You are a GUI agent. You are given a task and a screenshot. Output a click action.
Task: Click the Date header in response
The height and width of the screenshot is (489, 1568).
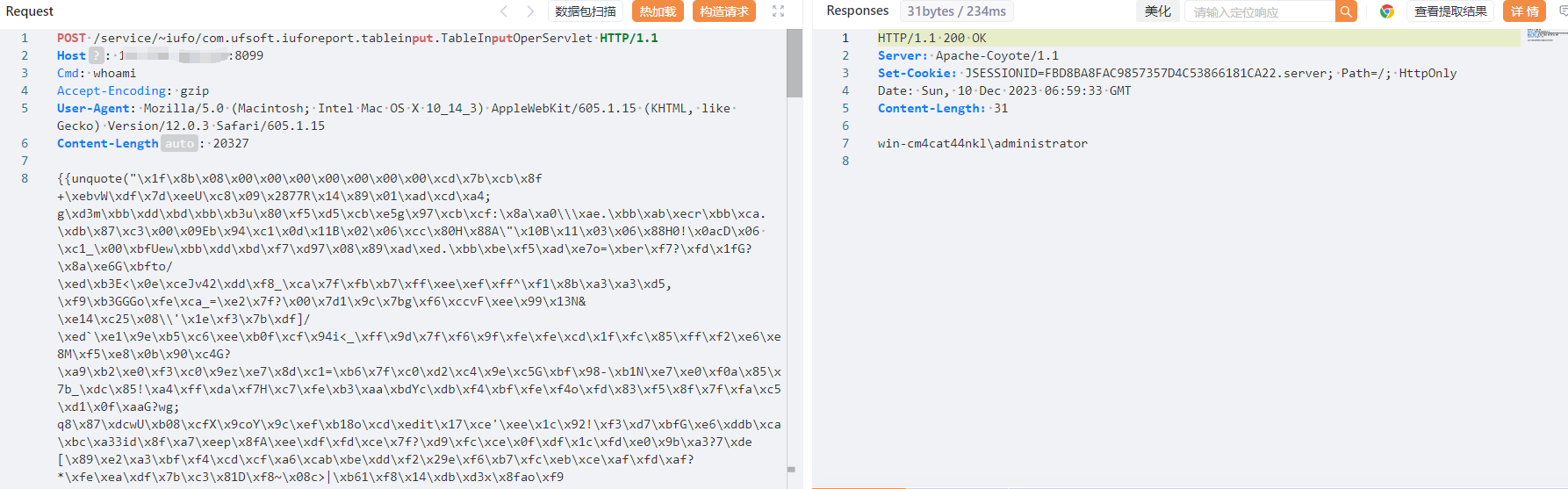1004,90
